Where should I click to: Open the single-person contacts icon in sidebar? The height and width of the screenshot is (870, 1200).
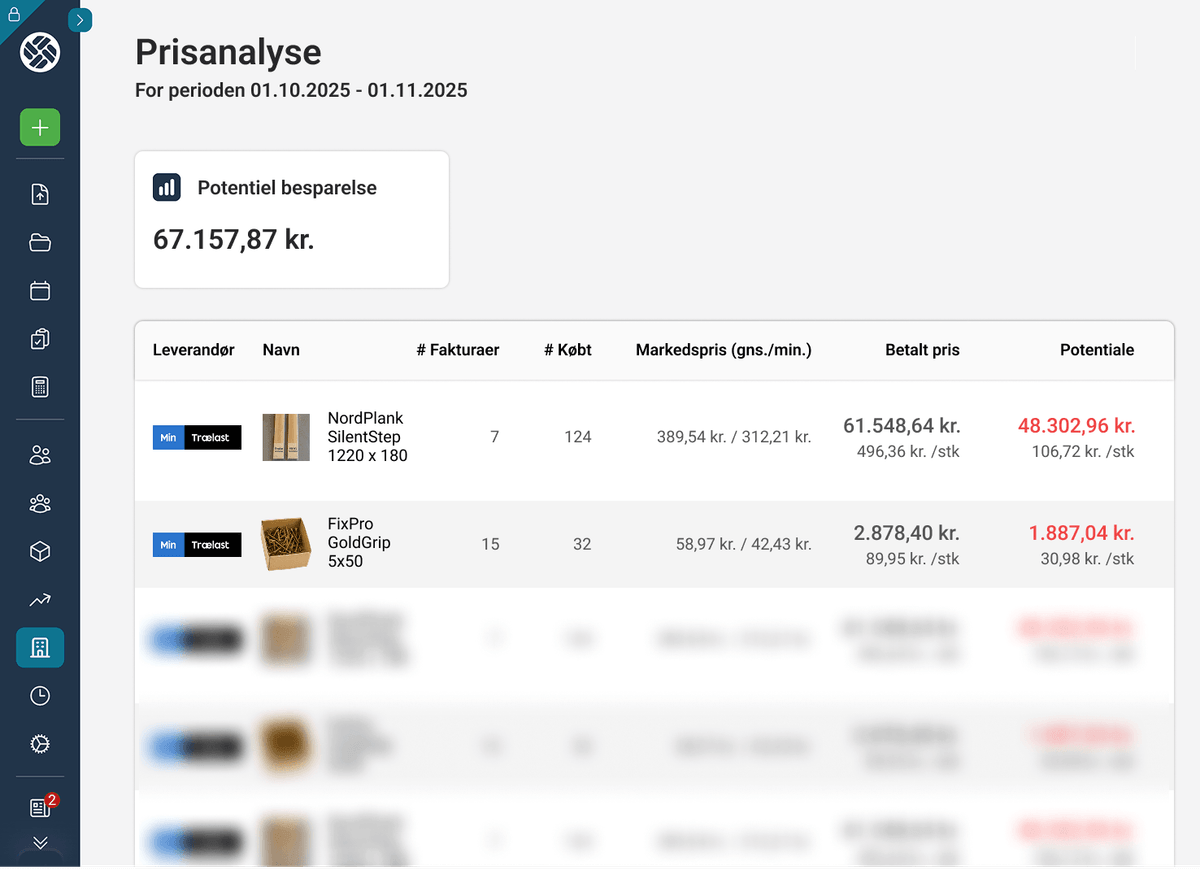(x=40, y=456)
